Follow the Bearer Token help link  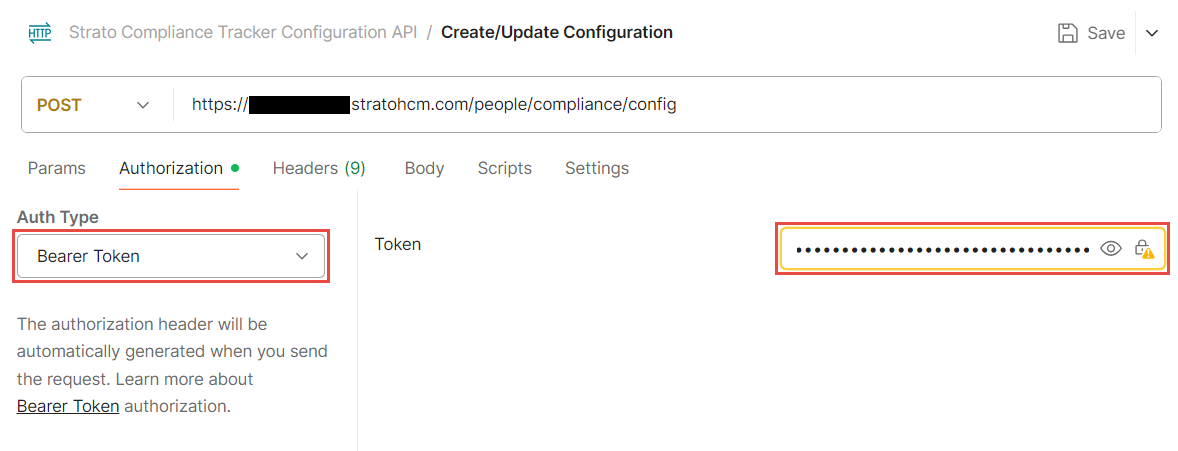tap(68, 406)
